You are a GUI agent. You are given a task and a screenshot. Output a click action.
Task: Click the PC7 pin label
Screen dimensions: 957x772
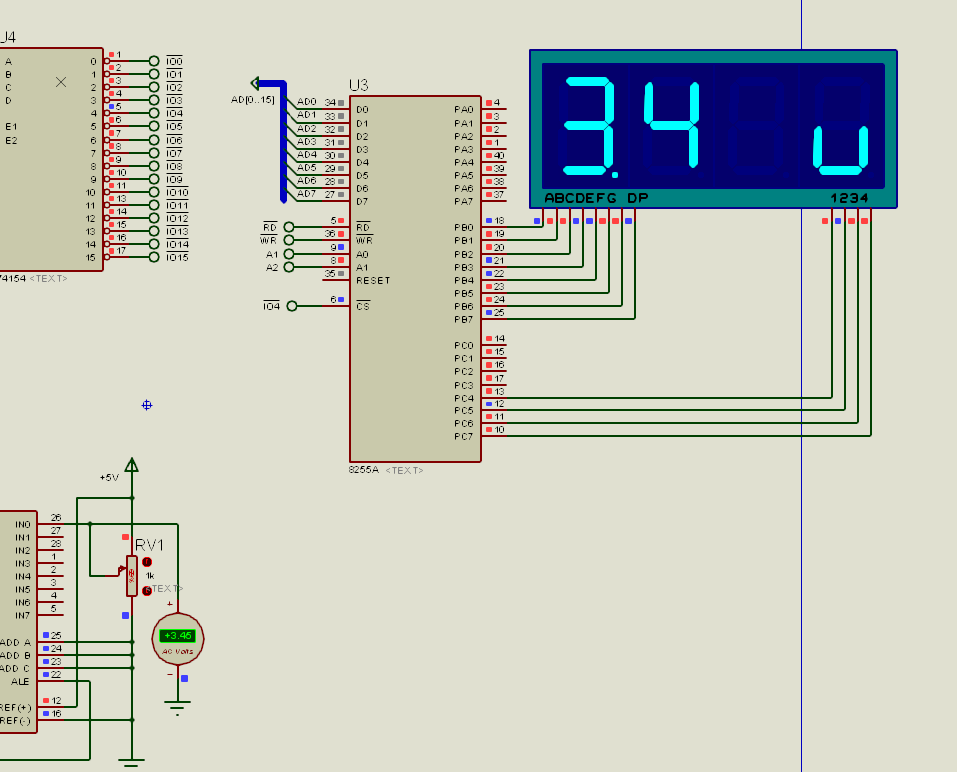pos(464,436)
